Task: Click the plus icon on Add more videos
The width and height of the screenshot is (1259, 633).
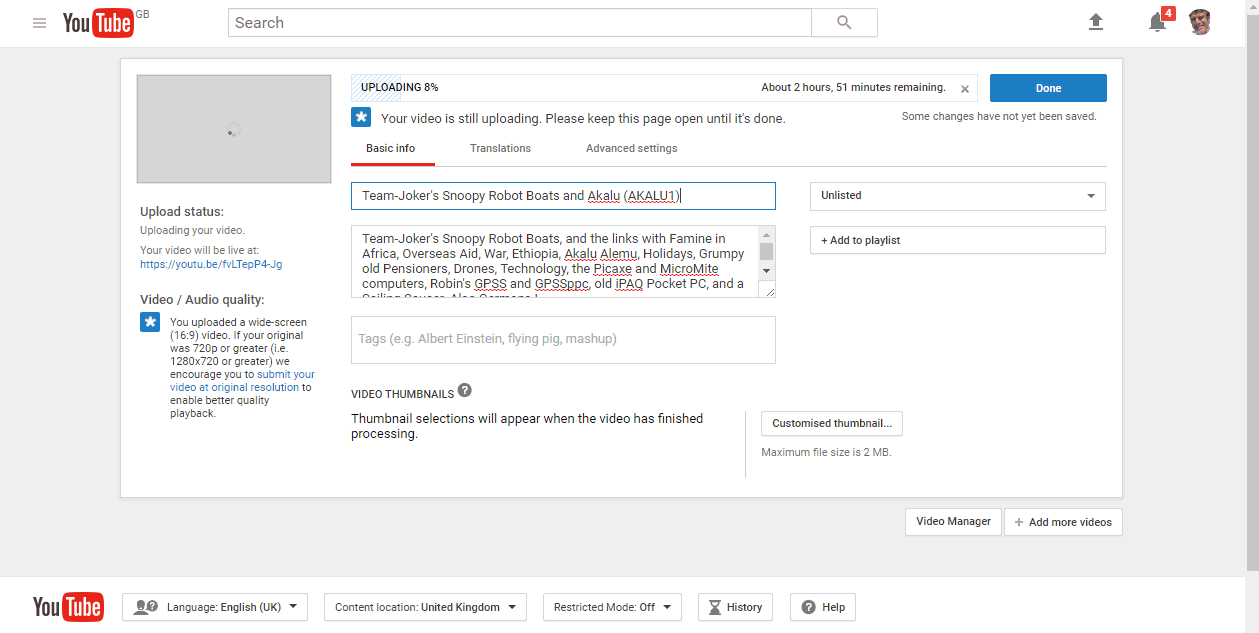Action: (1019, 522)
